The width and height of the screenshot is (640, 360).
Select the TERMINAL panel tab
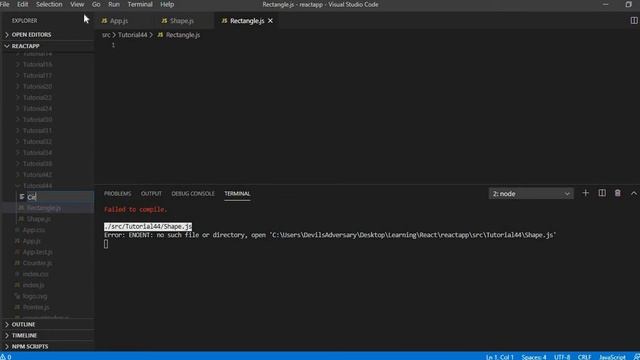coord(237,193)
